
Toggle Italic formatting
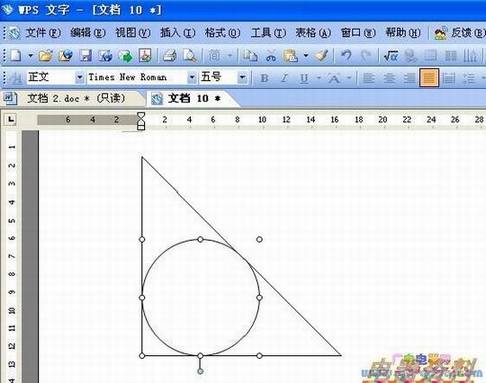point(284,78)
